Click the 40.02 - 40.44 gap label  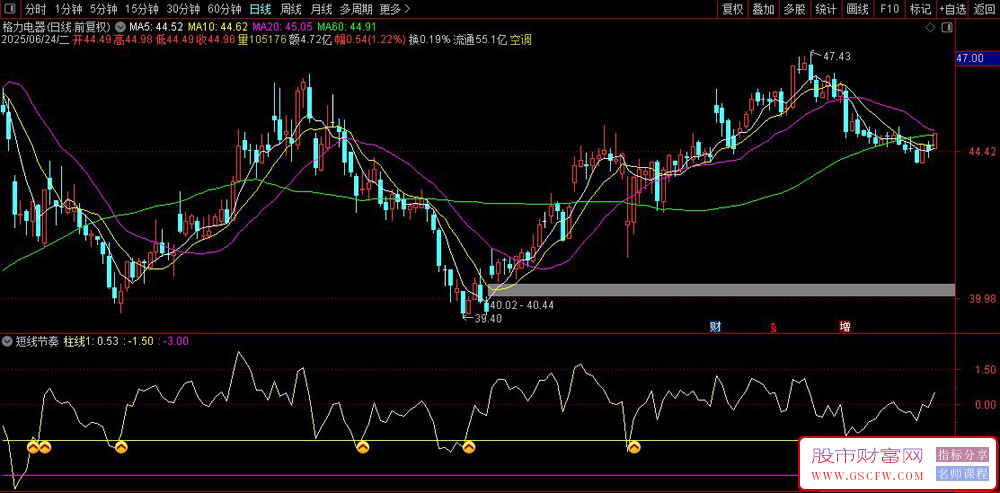tap(522, 305)
